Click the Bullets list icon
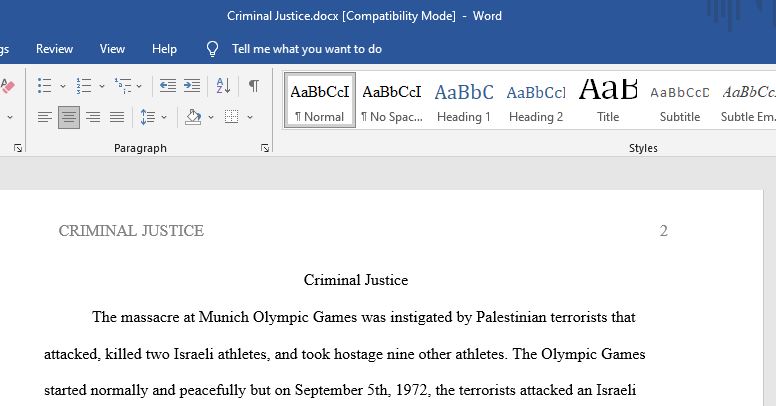This screenshot has height=406, width=776. click(x=45, y=86)
